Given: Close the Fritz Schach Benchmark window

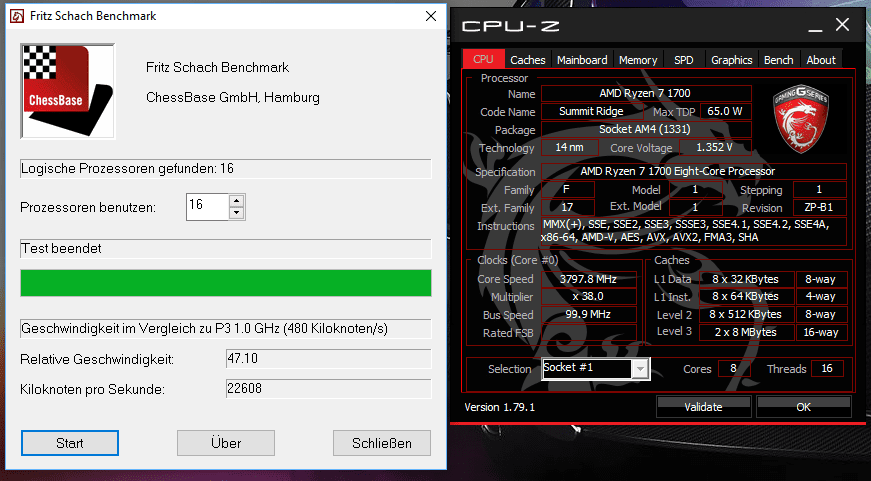Looking at the screenshot, I should (x=431, y=16).
